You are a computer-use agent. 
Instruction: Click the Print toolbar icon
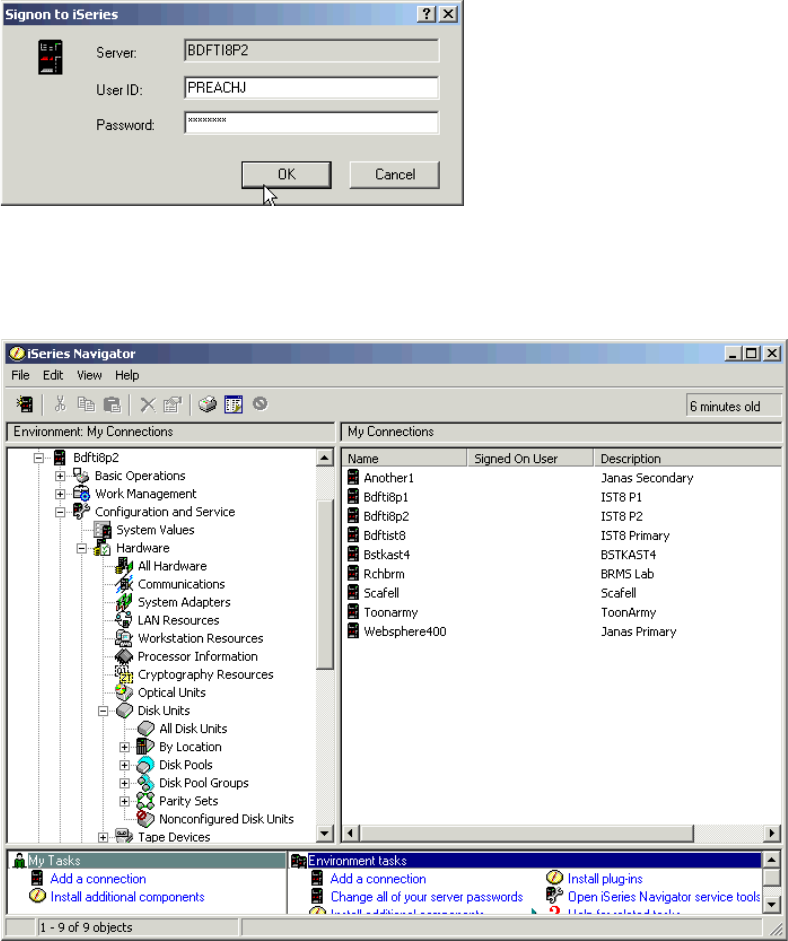pyautogui.click(x=207, y=404)
